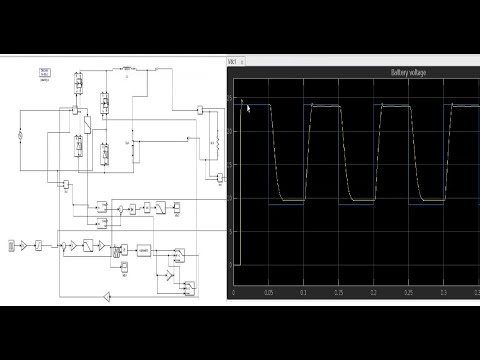
Task: Select the saturation block before upper scope
Action: click(161, 208)
